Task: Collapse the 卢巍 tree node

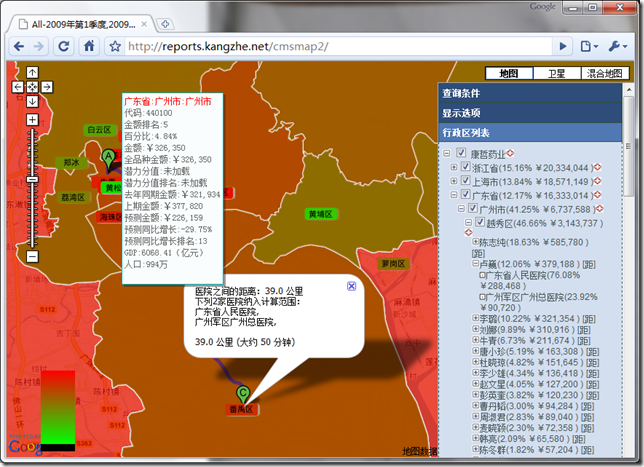Action: point(476,264)
